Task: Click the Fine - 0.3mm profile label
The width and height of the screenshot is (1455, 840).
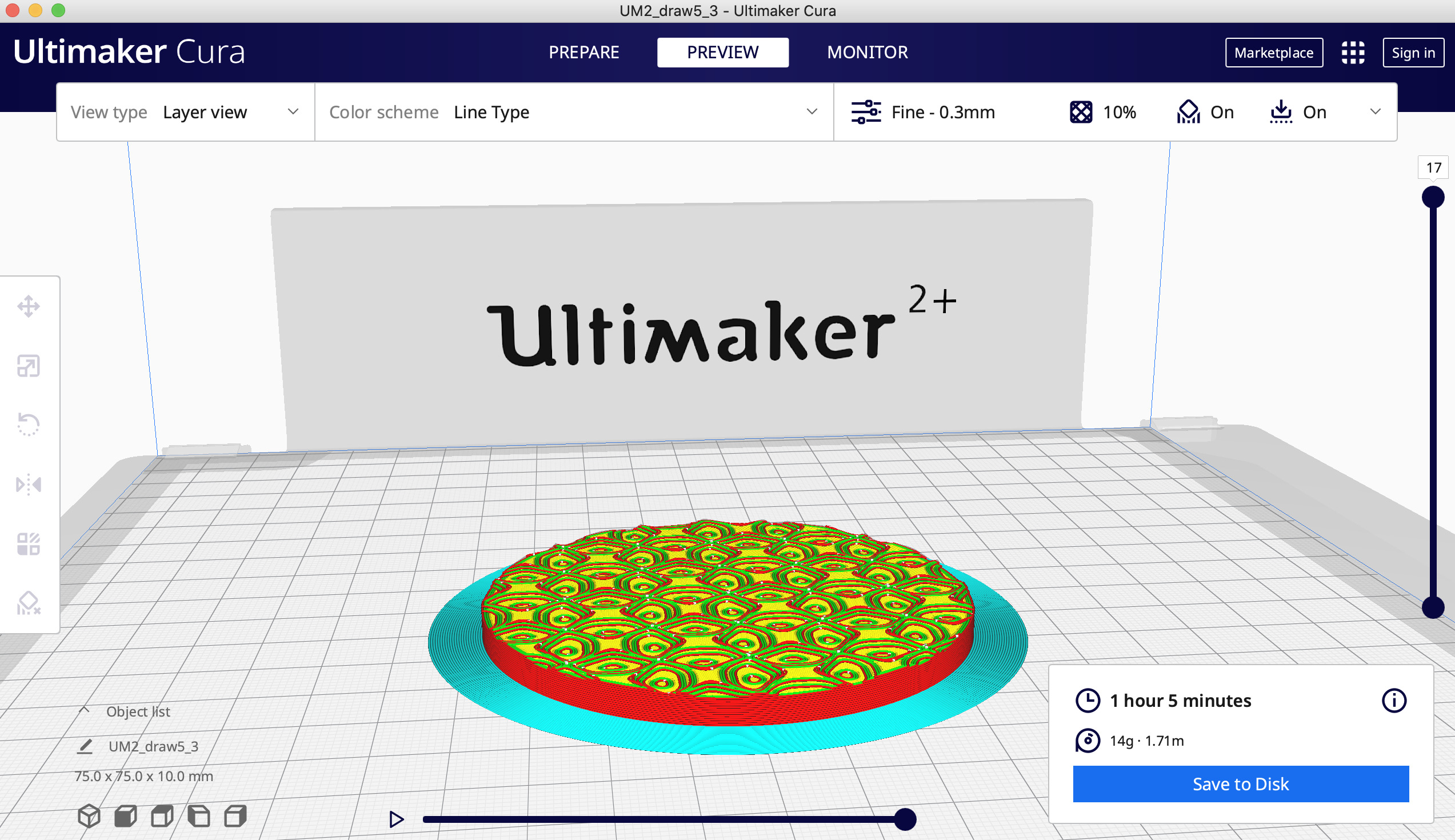Action: [943, 112]
